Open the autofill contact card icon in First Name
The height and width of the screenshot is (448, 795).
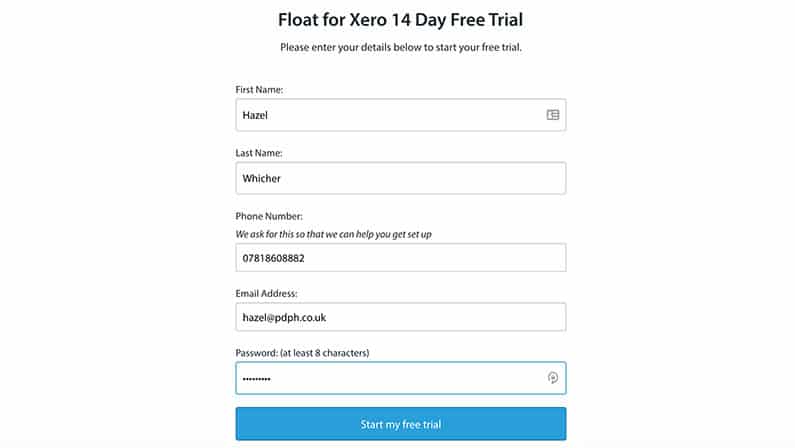[x=553, y=115]
